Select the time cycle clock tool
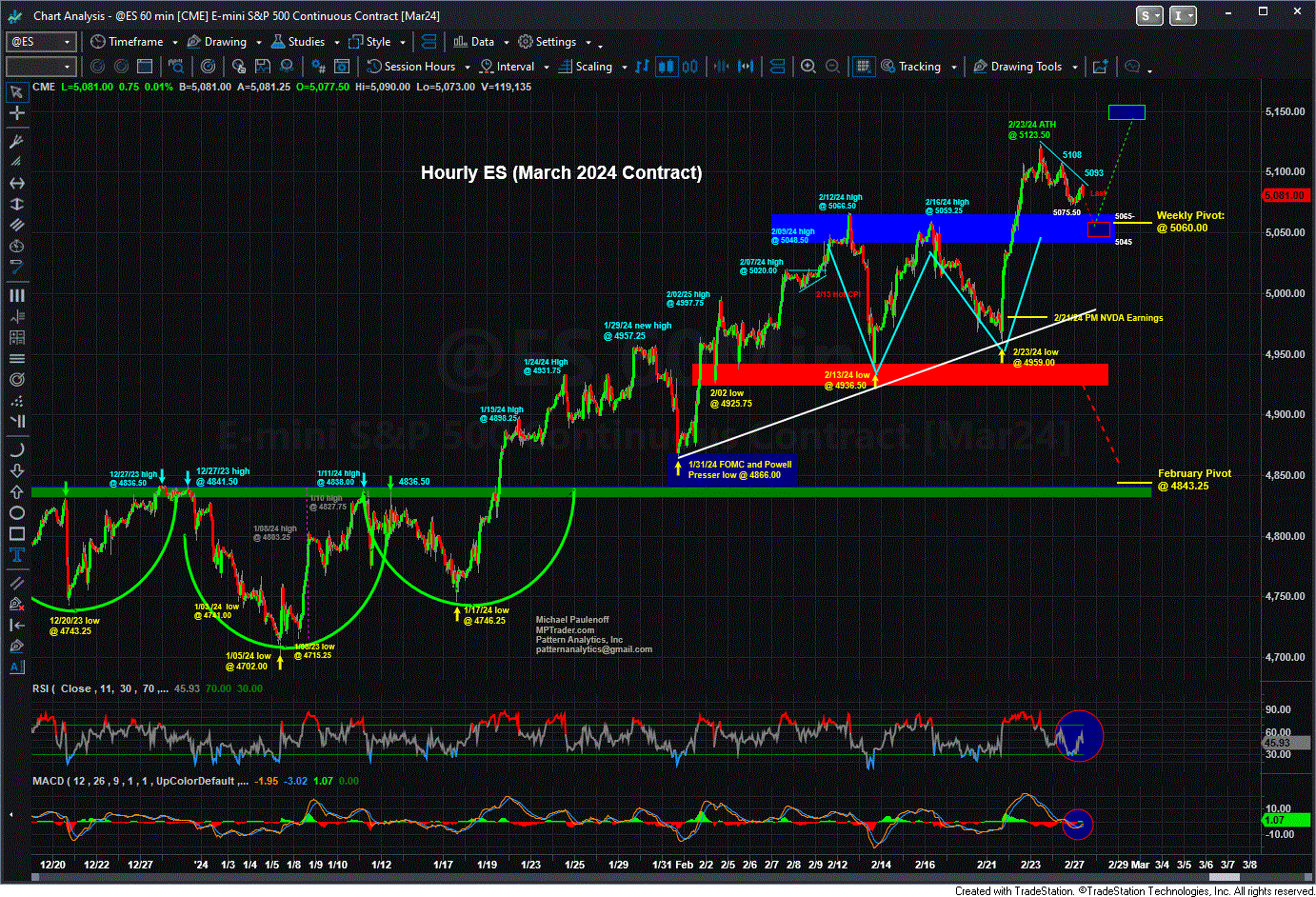This screenshot has height=897, width=1316. 16,246
